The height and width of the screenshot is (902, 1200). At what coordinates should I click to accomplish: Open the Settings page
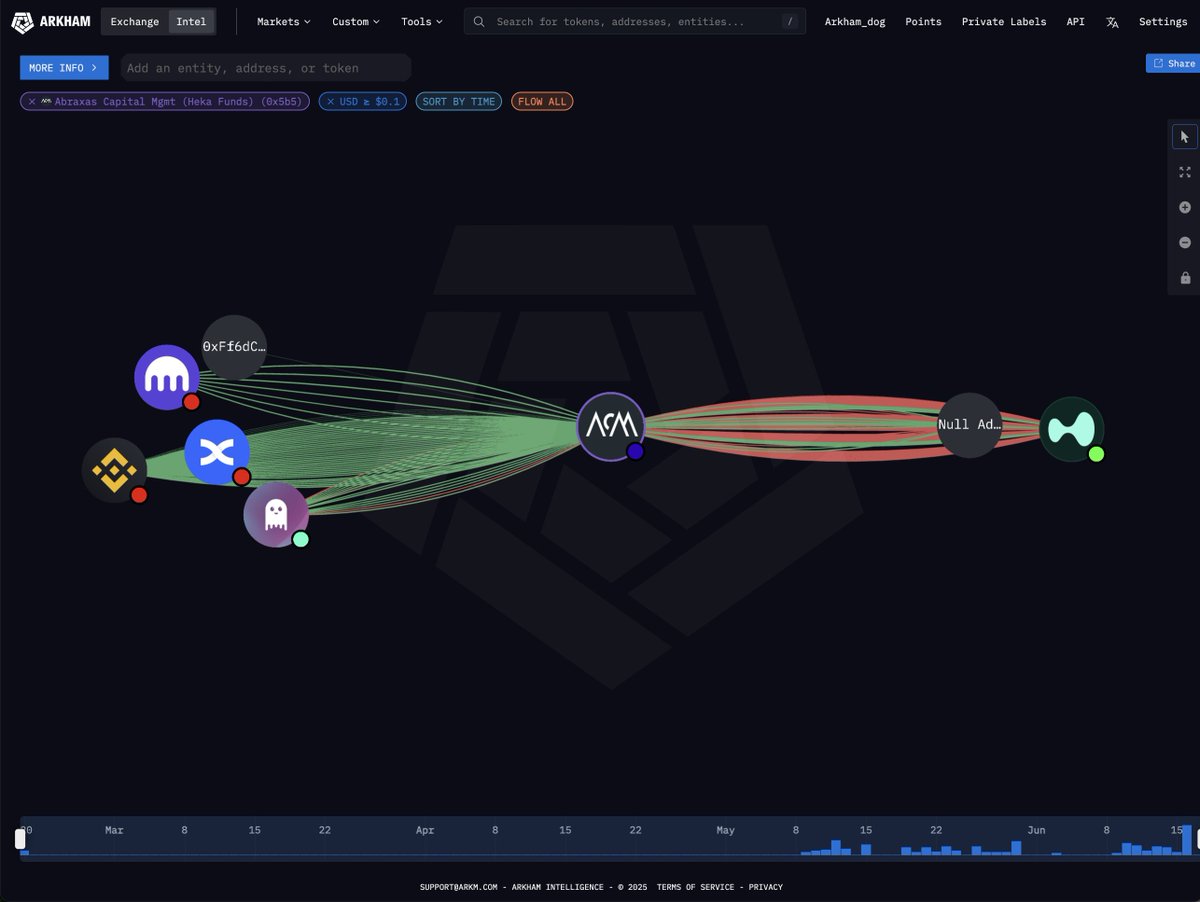[1163, 21]
